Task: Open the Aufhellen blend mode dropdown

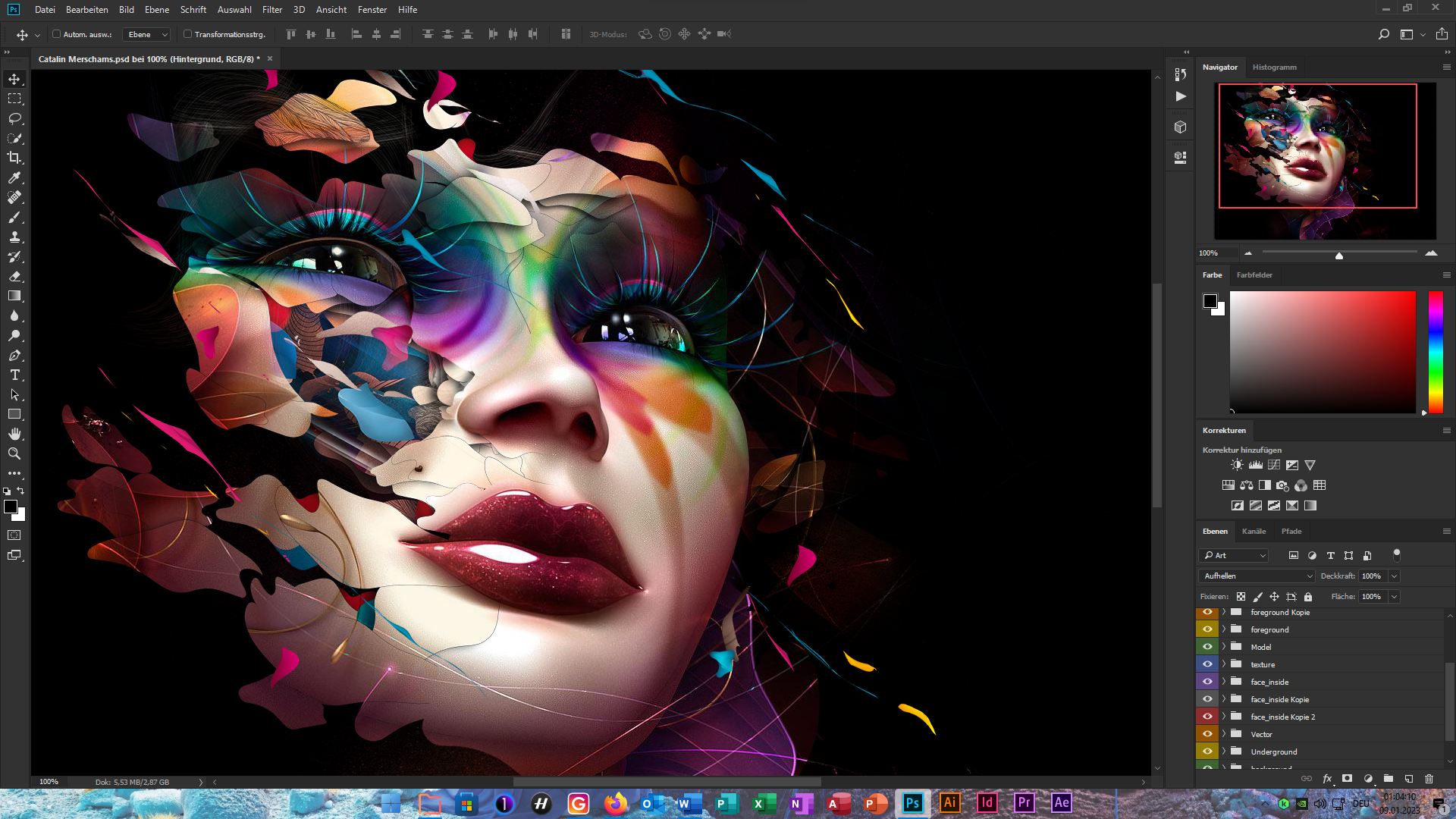Action: (x=1257, y=576)
